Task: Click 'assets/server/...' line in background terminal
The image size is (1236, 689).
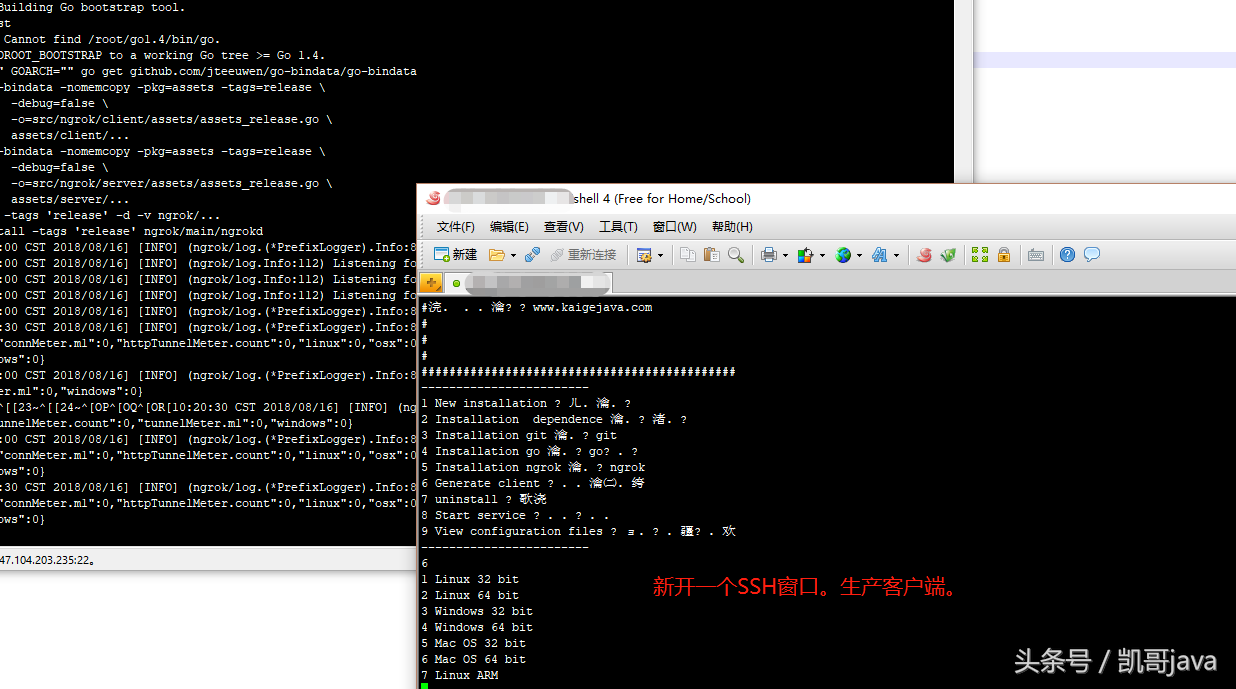Action: pyautogui.click(x=70, y=200)
